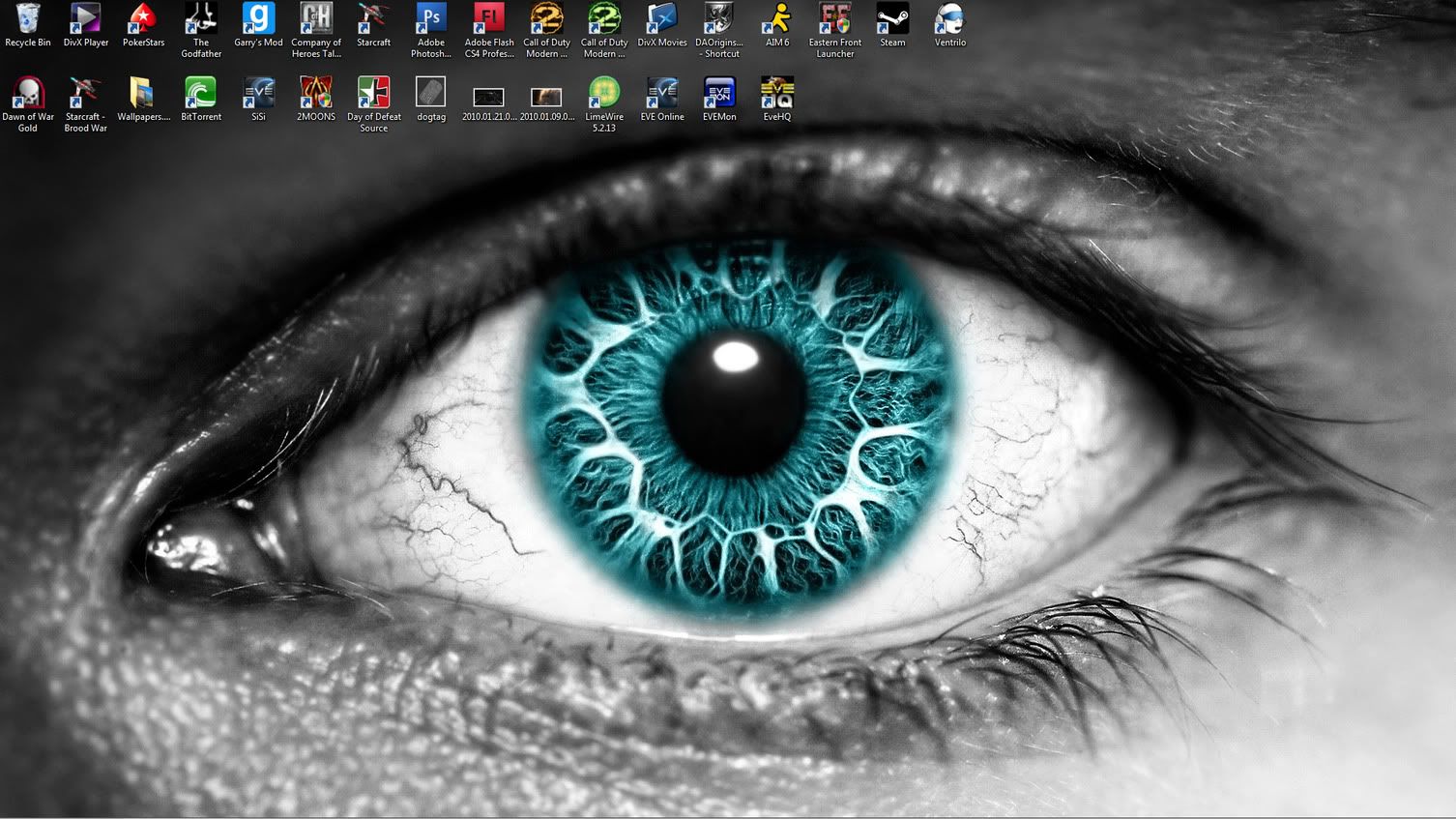
Task: Select the EVE Online shortcut
Action: coord(662,93)
